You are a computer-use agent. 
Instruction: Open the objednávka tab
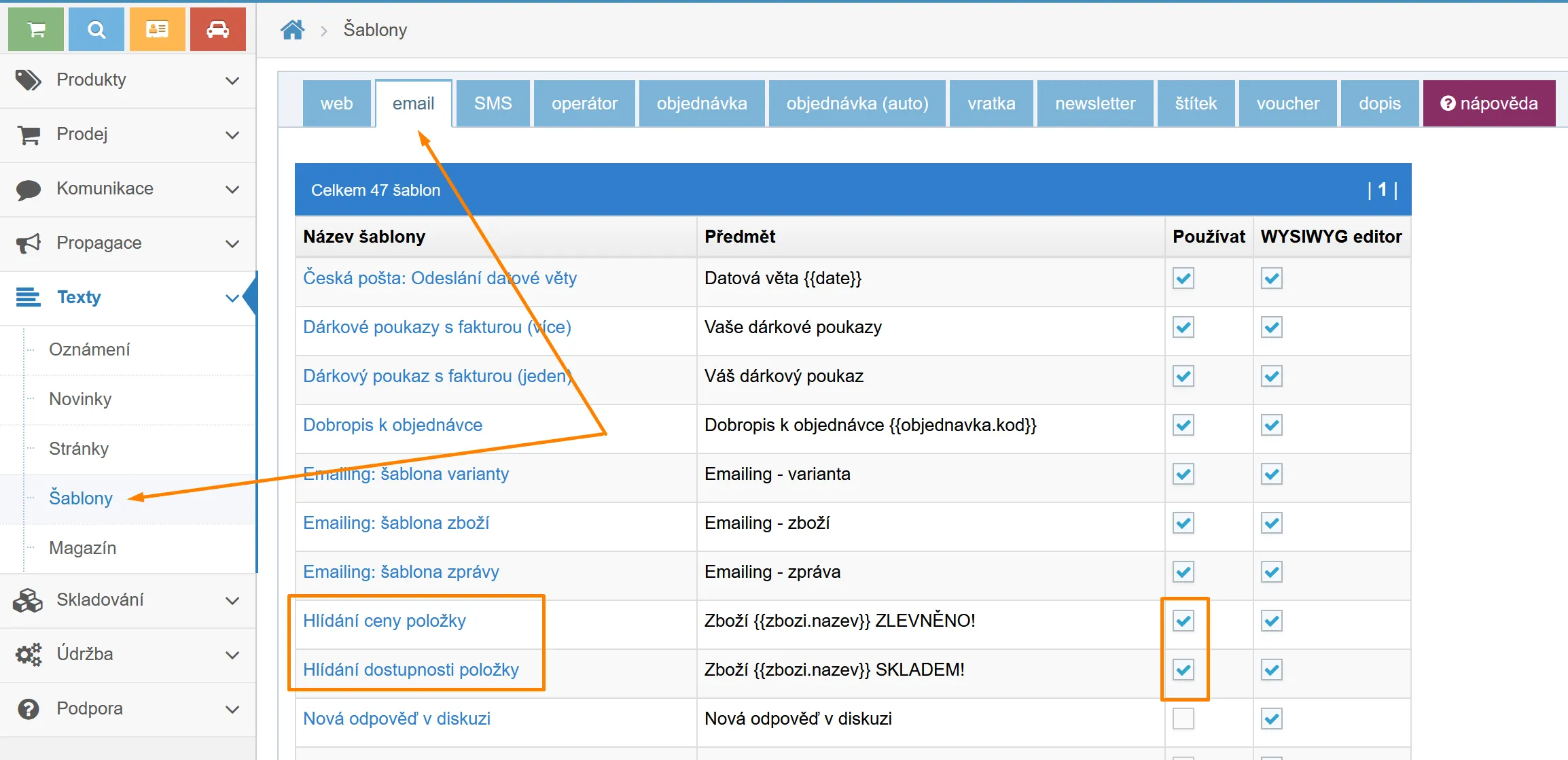702,103
